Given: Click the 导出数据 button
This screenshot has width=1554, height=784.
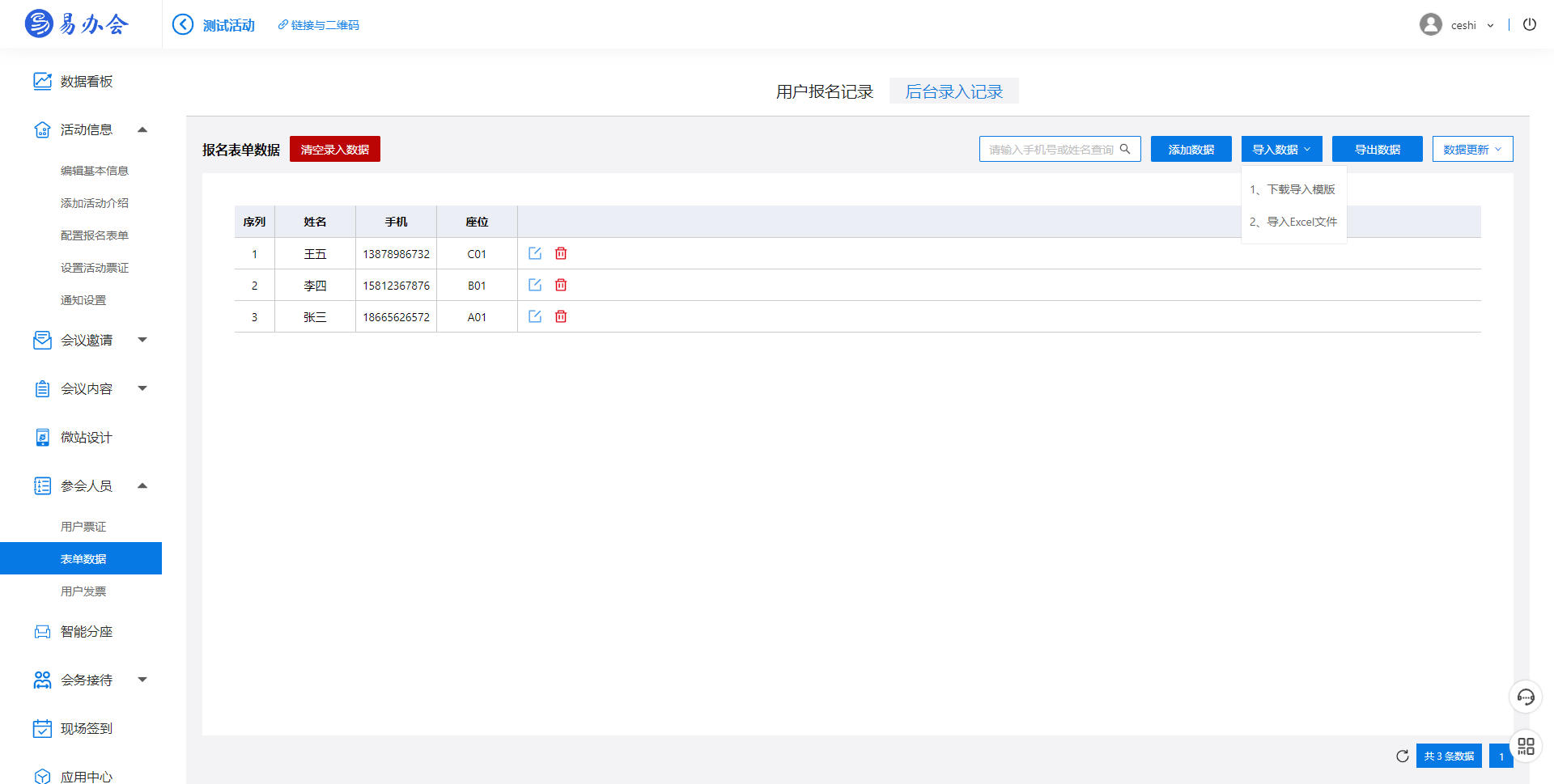Looking at the screenshot, I should (1377, 149).
